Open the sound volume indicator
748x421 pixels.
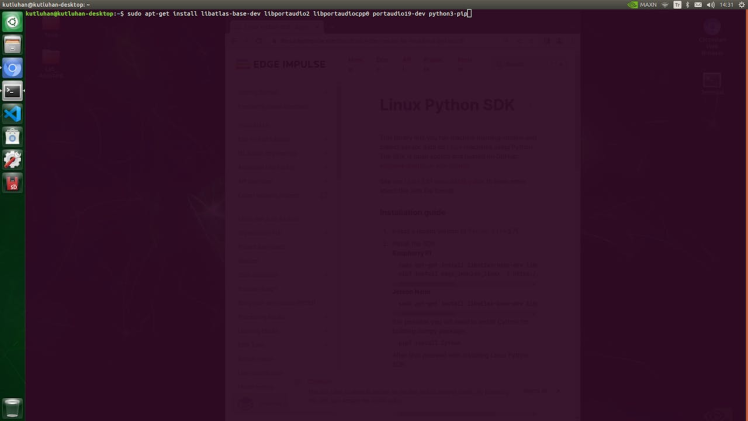[x=710, y=5]
